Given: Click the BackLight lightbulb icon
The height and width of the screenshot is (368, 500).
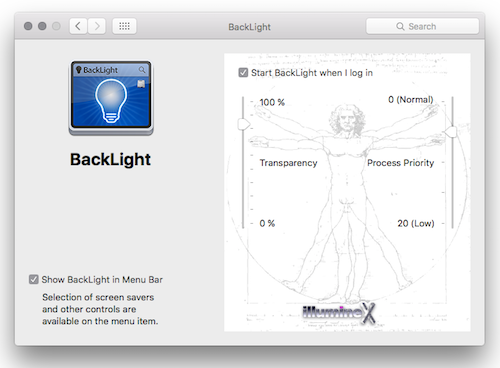Looking at the screenshot, I should tap(111, 98).
